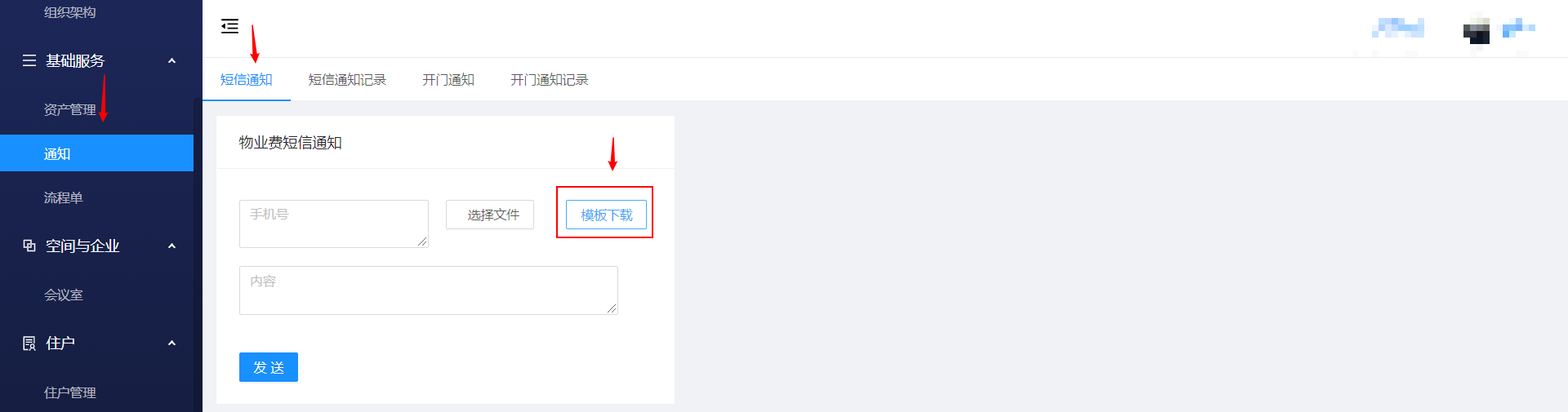Click the 基础服务 list icon
The width and height of the screenshot is (1568, 412).
coord(29,60)
